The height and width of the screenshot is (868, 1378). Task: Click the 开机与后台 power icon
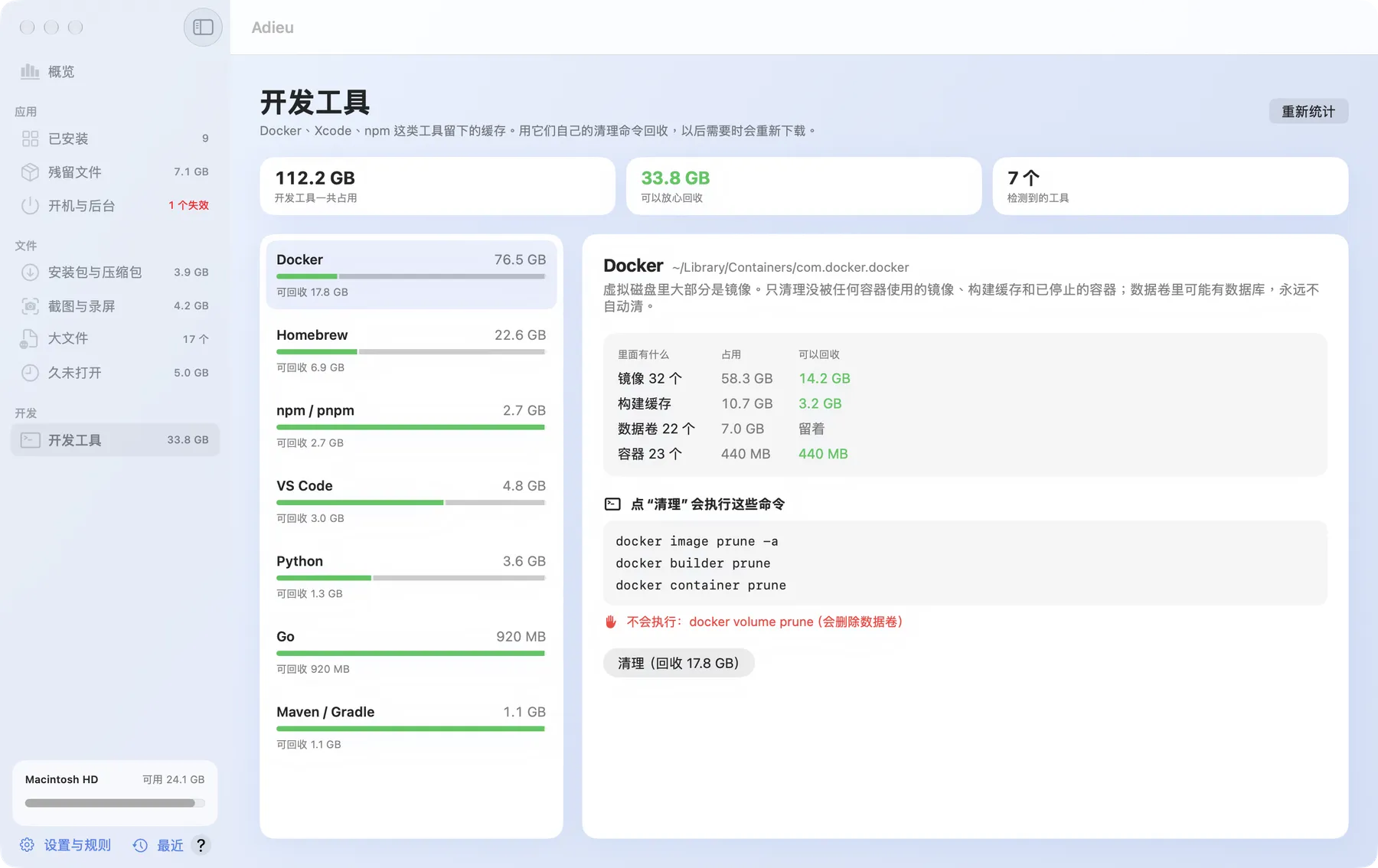point(30,206)
